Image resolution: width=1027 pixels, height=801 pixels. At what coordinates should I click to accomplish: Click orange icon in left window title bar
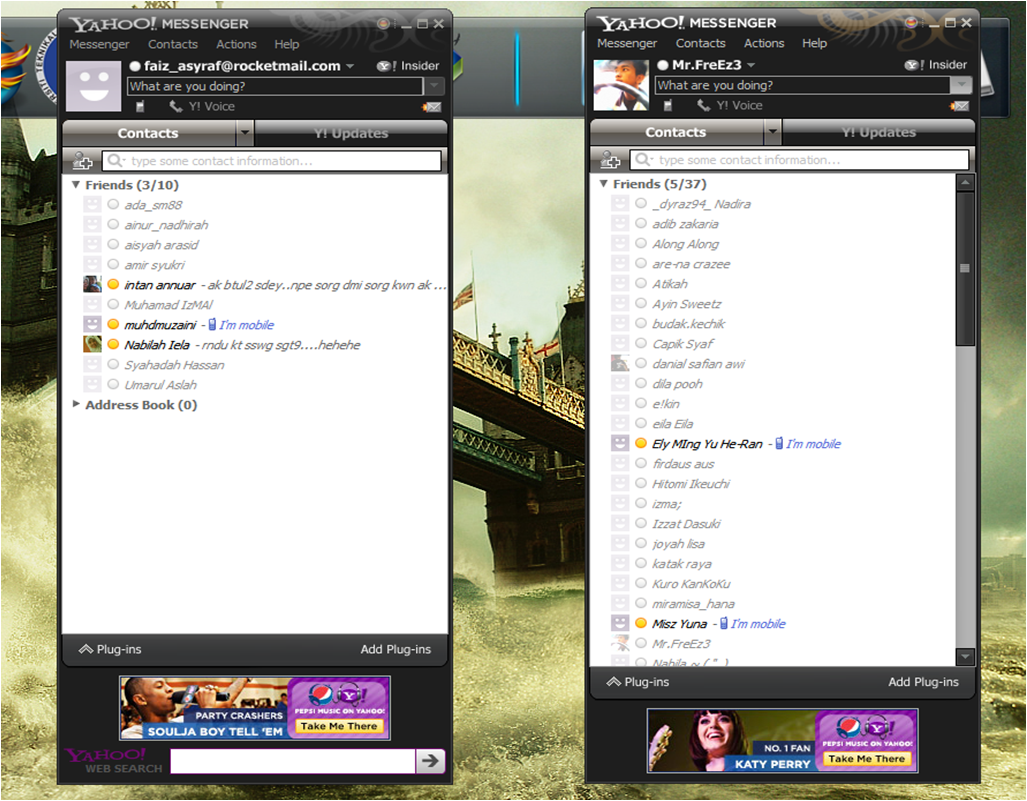tap(384, 24)
